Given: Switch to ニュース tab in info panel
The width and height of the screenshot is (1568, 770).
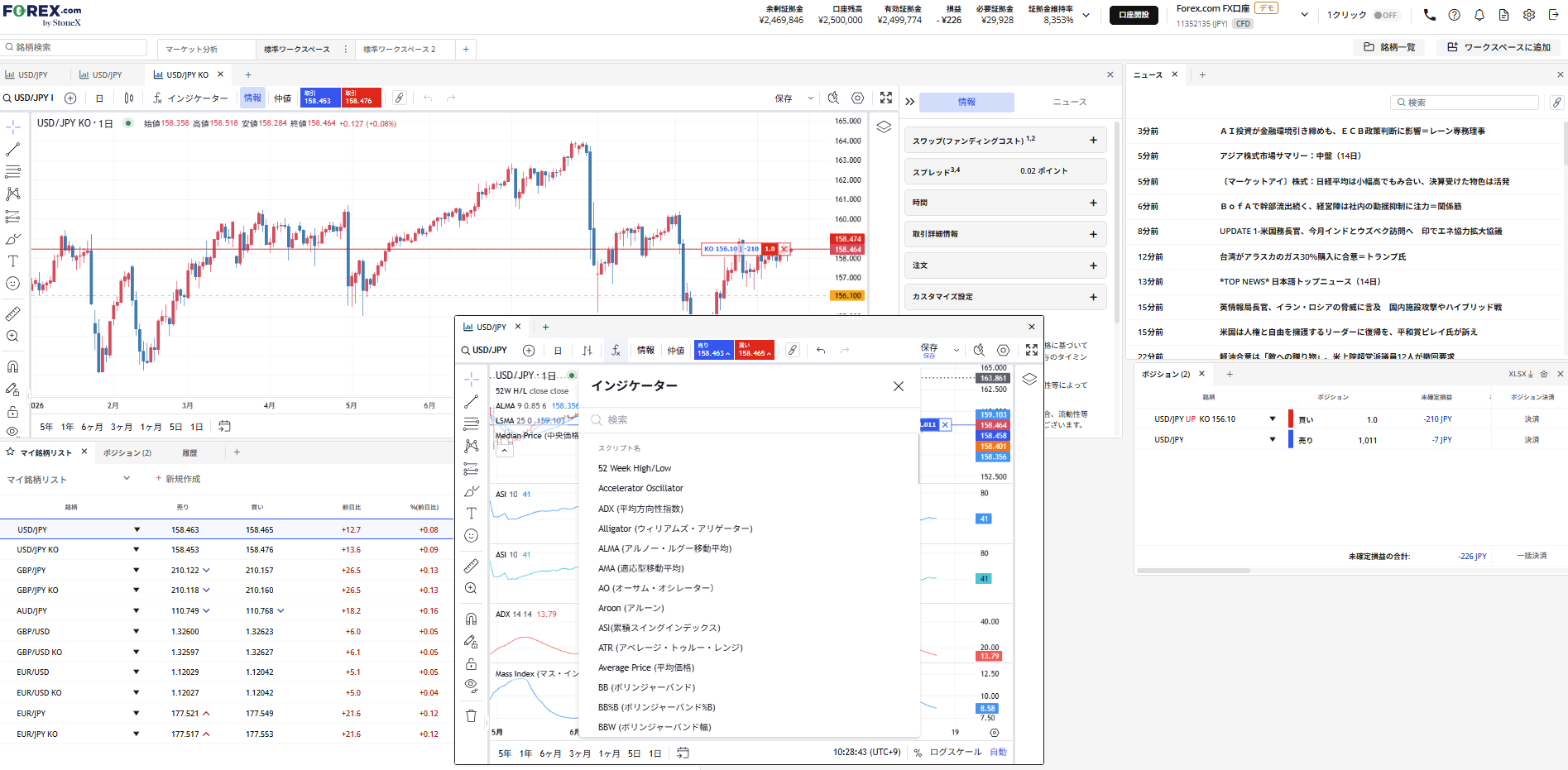Looking at the screenshot, I should 1069,102.
